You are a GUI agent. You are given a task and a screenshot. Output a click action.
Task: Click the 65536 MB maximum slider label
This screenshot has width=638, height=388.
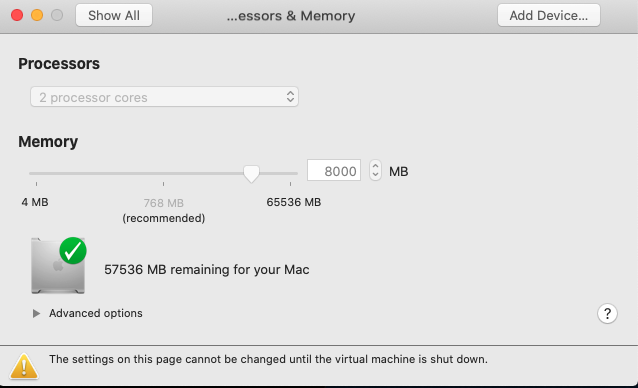click(x=294, y=202)
